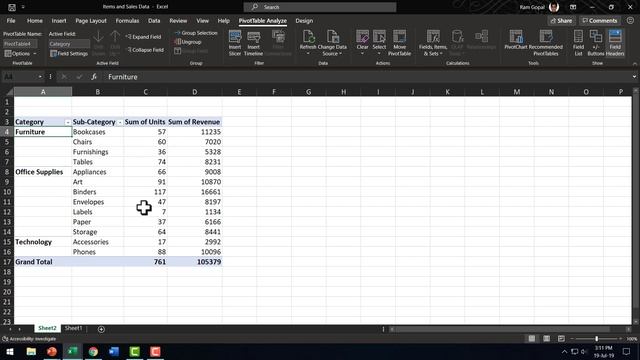
Task: Click Expand Field in Active Field group
Action: point(144,37)
